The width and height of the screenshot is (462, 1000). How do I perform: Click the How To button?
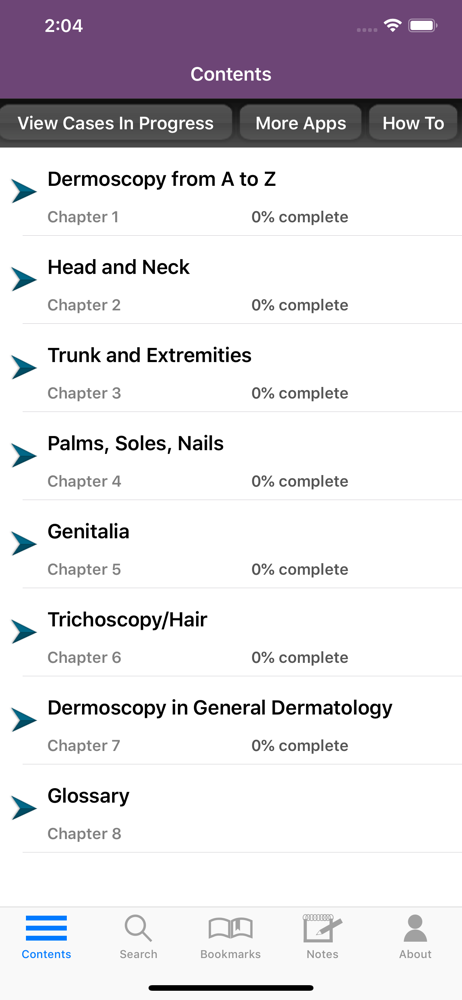click(x=414, y=123)
